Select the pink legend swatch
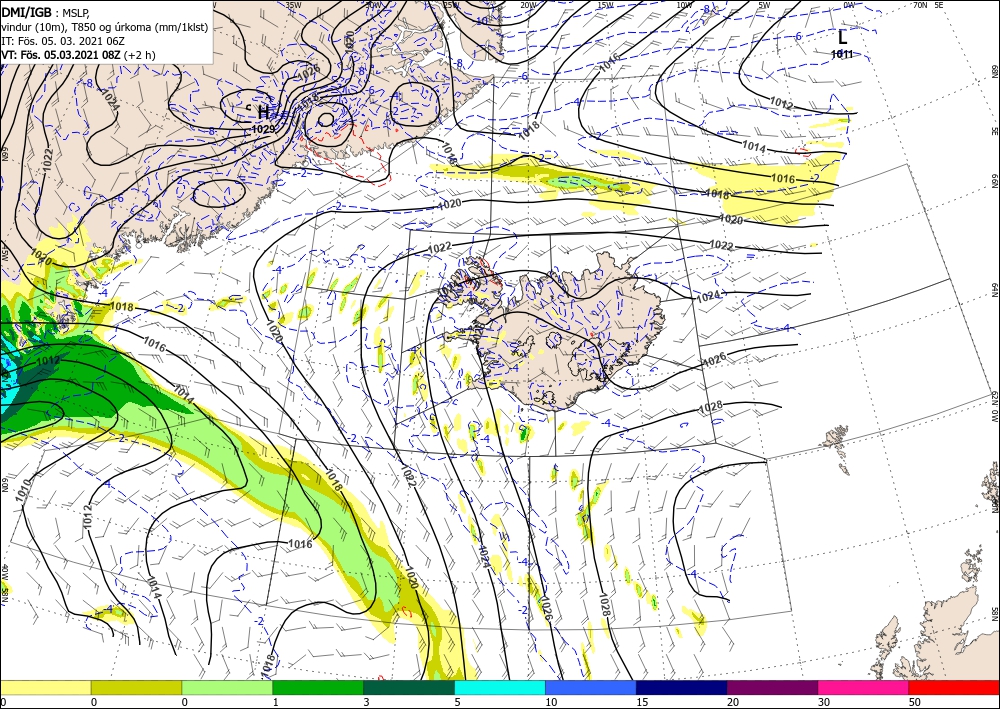 864,687
